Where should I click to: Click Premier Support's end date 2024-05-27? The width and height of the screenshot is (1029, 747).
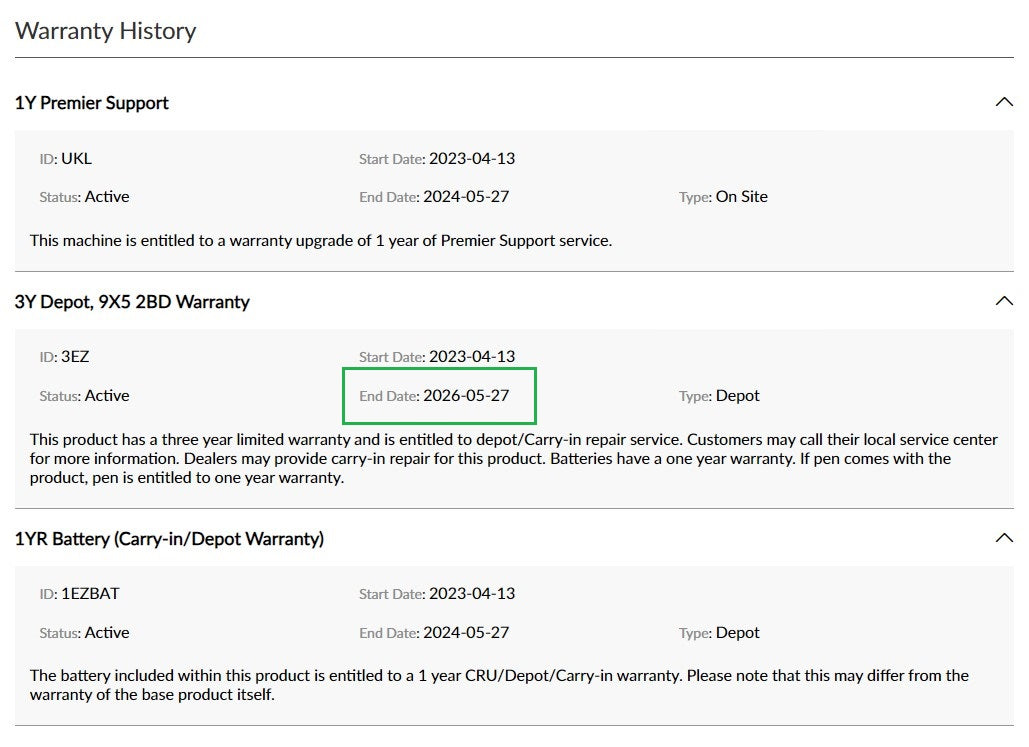pyautogui.click(x=465, y=197)
